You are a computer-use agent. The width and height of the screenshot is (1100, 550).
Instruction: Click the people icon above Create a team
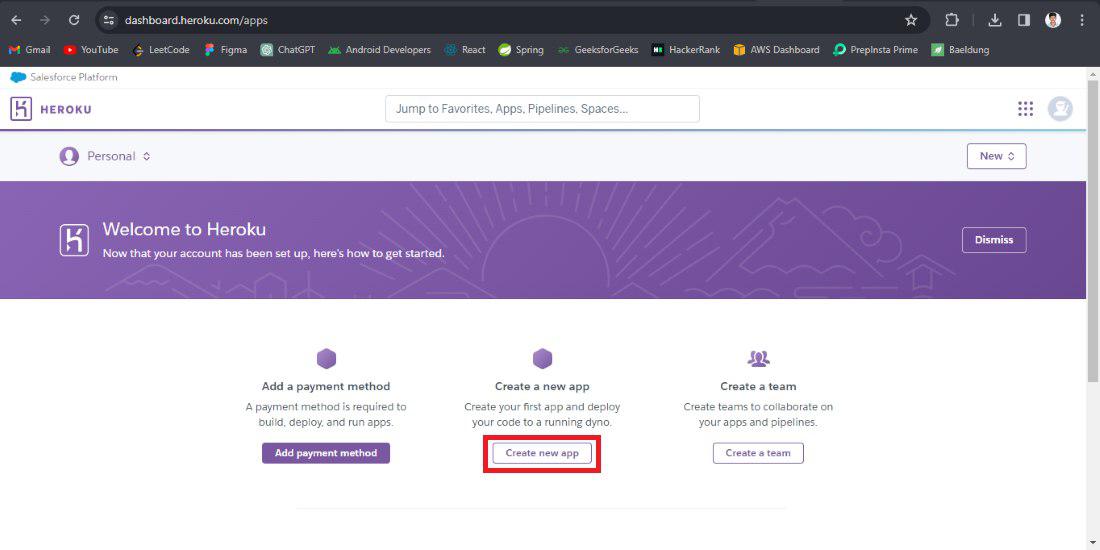point(758,359)
